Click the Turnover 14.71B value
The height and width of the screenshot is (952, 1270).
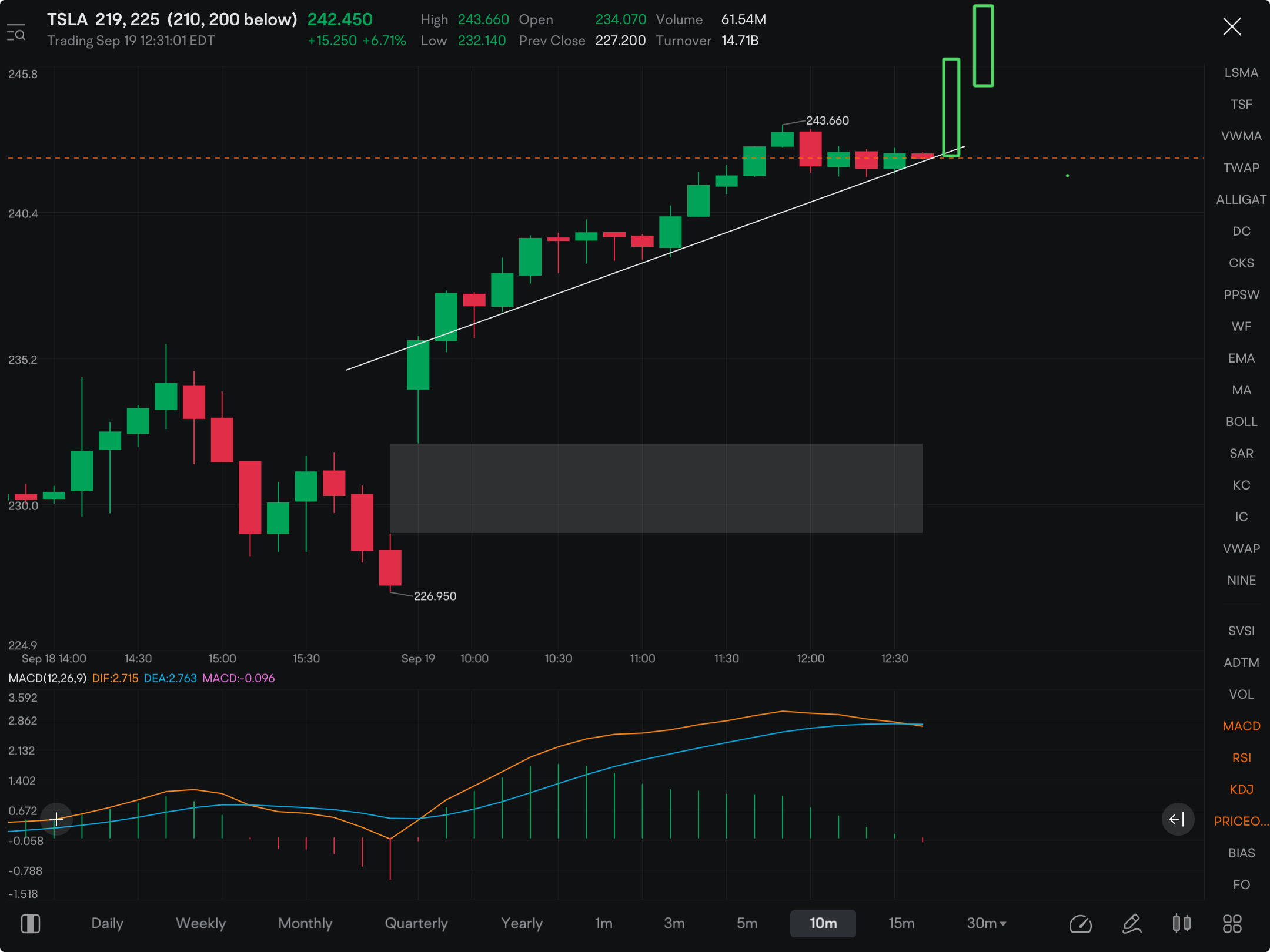click(x=740, y=41)
